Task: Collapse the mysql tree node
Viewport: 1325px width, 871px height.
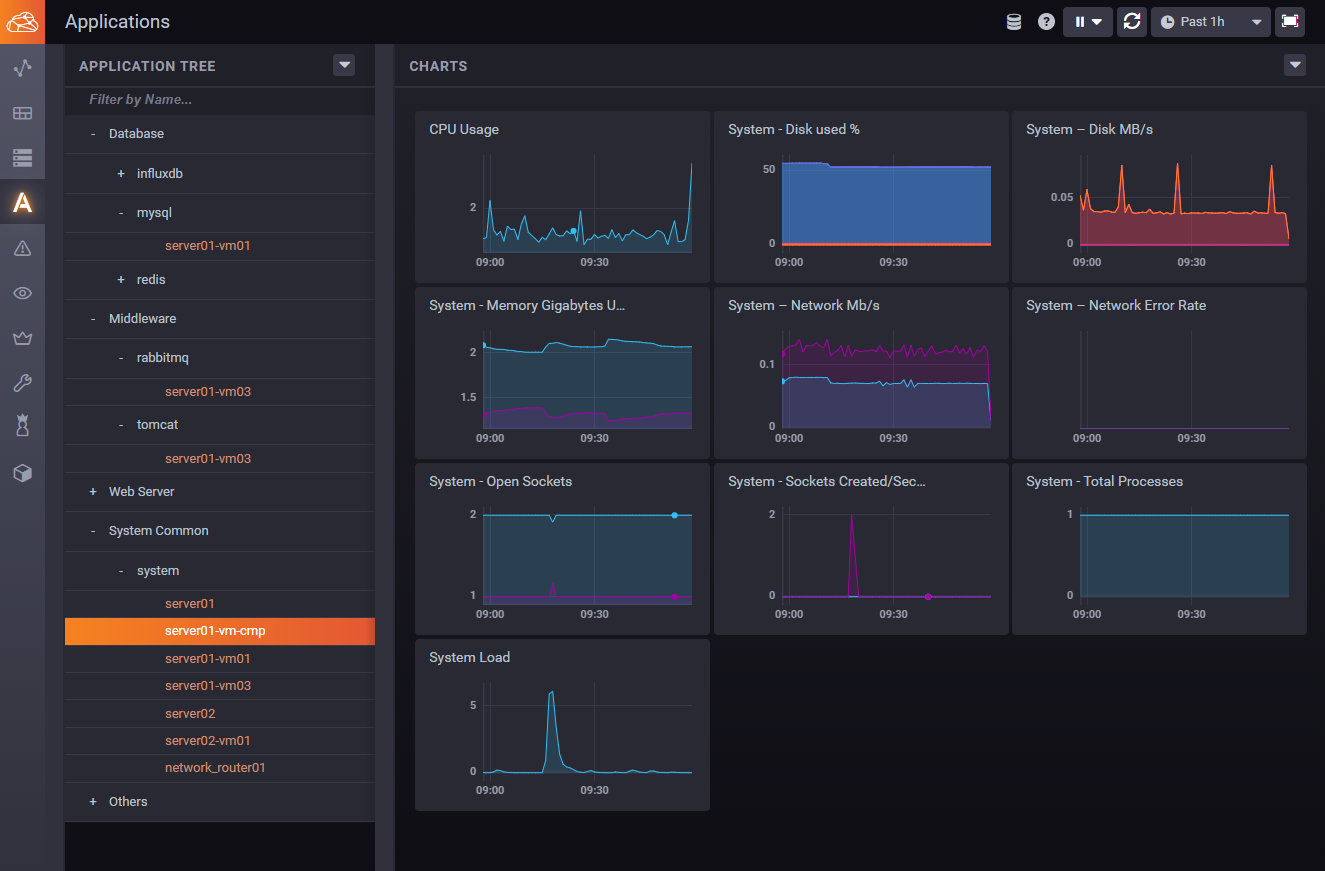Action: click(x=121, y=213)
